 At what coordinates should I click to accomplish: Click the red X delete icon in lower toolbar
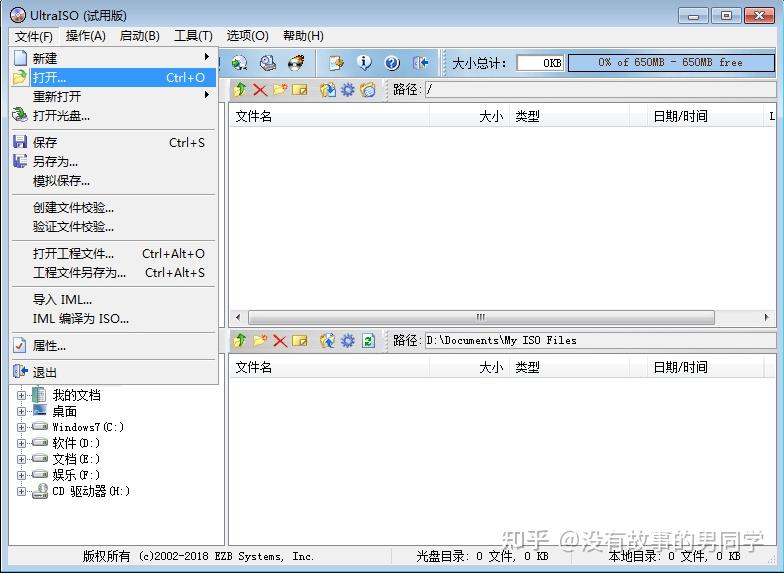280,340
